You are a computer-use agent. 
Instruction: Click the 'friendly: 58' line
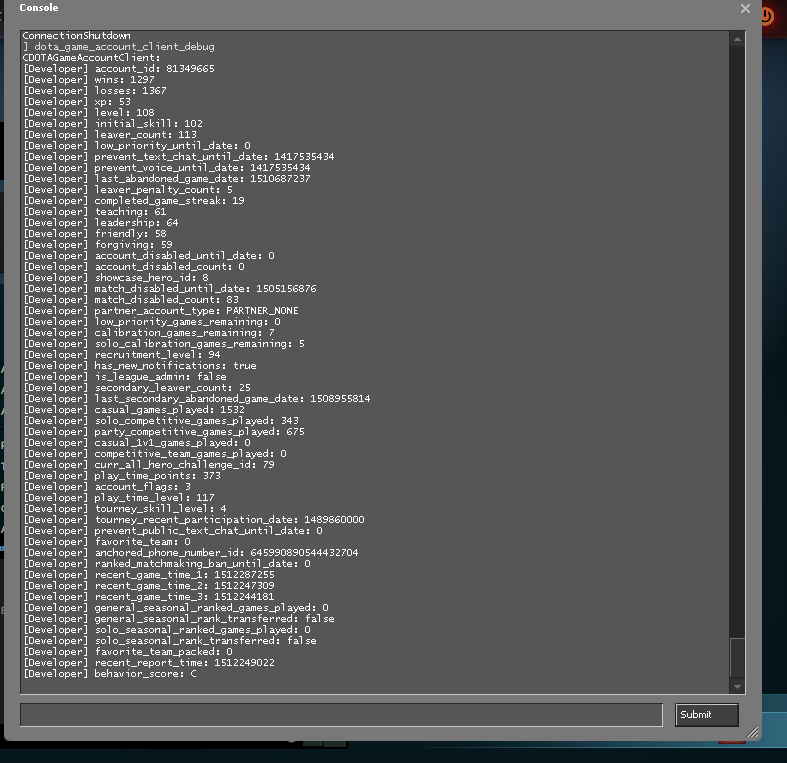point(95,234)
